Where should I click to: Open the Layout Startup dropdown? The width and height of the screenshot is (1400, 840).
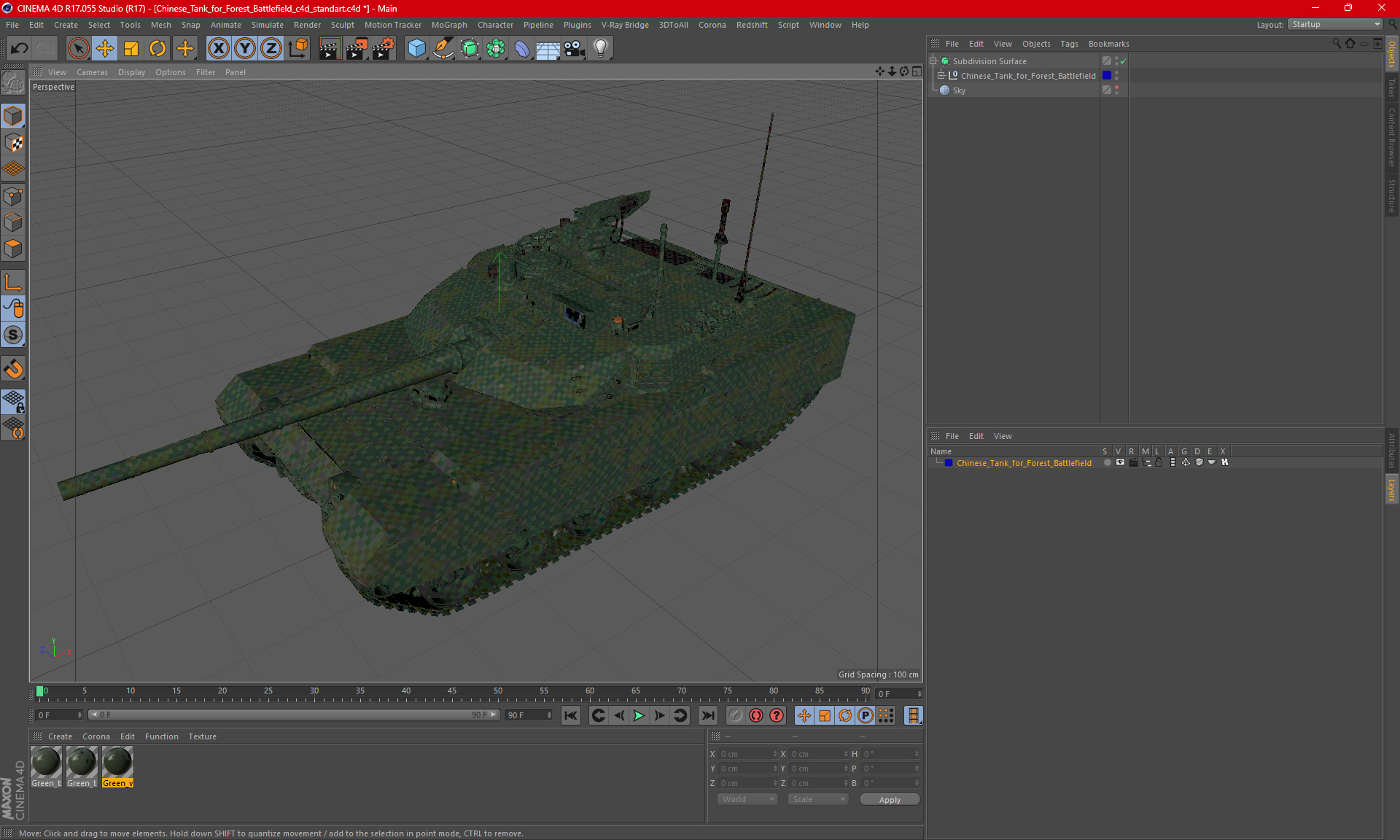click(1336, 24)
